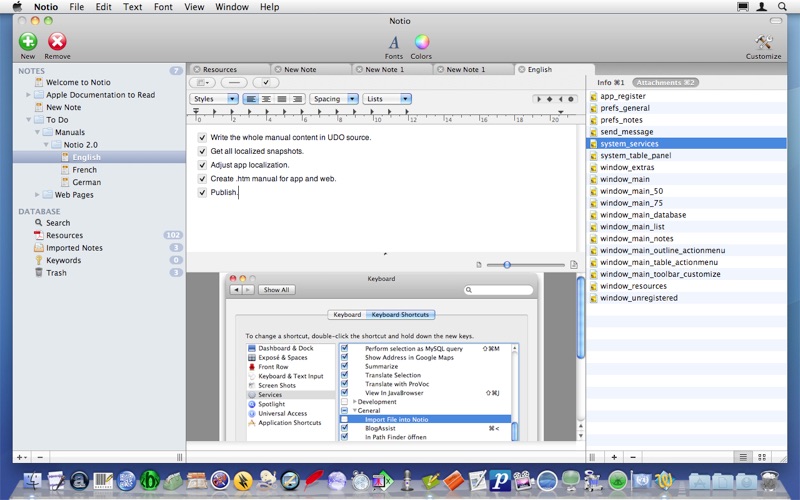Screen dimensions: 800x500
Task: Click the Customize toolbar icon
Action: coord(763,42)
